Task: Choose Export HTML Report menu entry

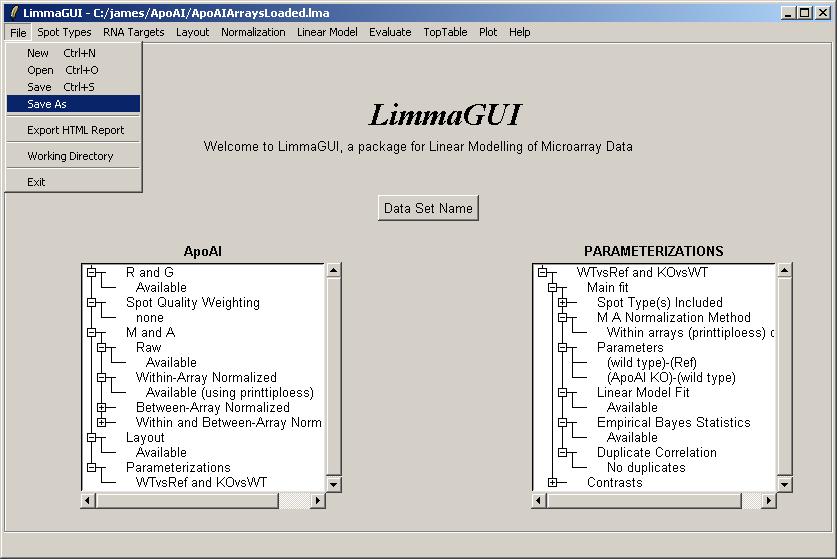Action: point(75,130)
